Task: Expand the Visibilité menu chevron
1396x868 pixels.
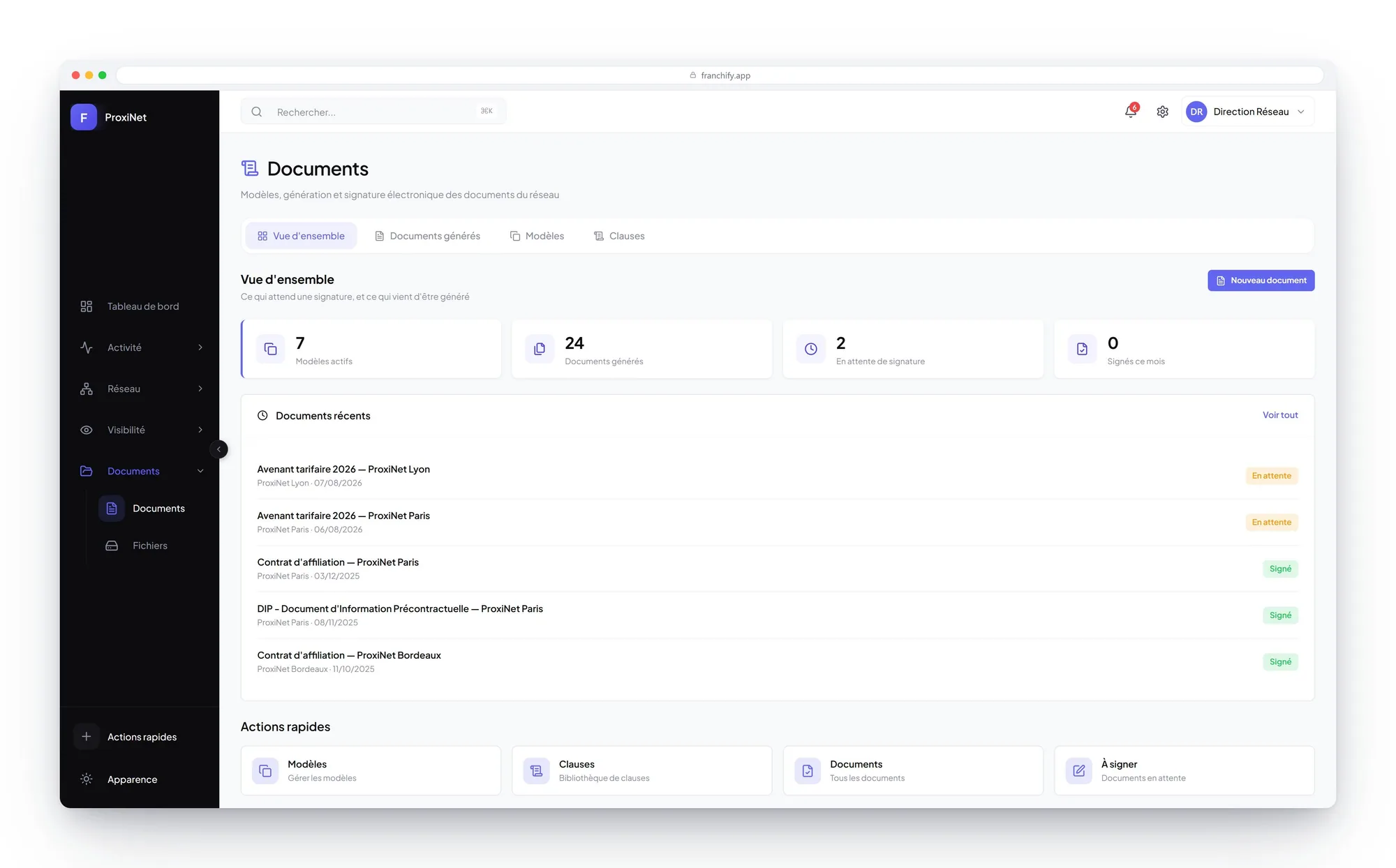Action: tap(200, 430)
